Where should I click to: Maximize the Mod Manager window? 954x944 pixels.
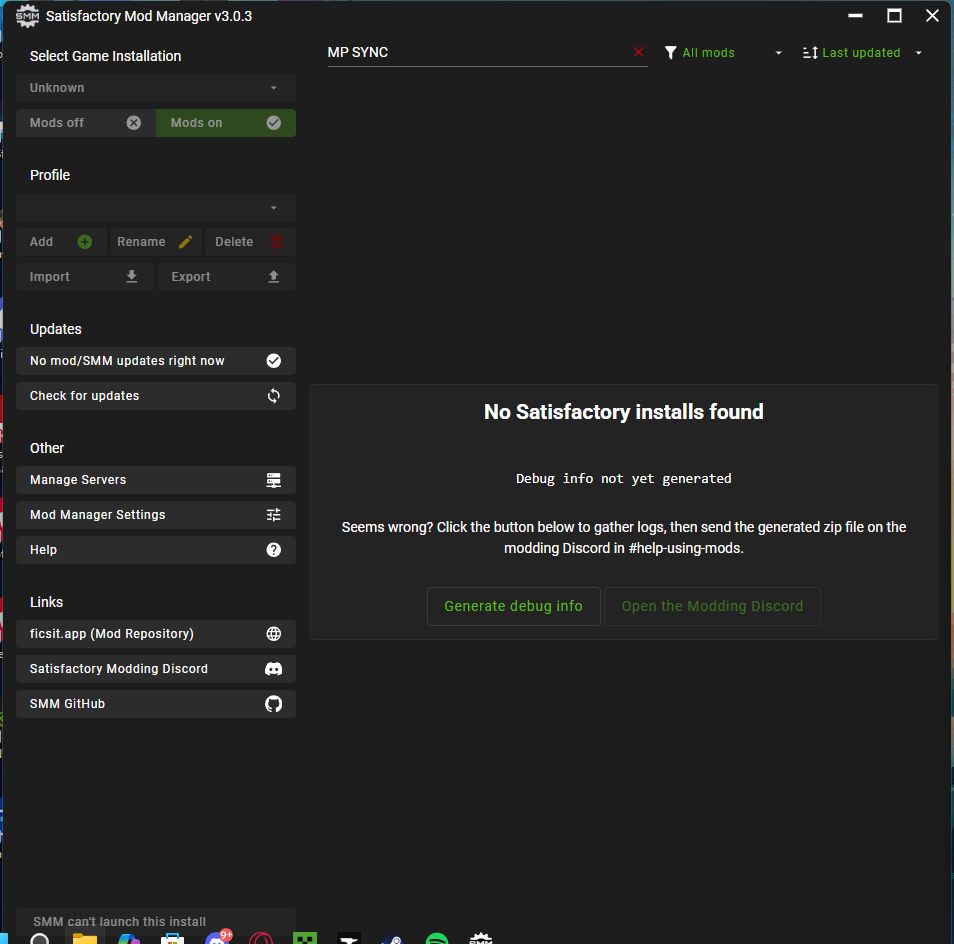(x=894, y=16)
